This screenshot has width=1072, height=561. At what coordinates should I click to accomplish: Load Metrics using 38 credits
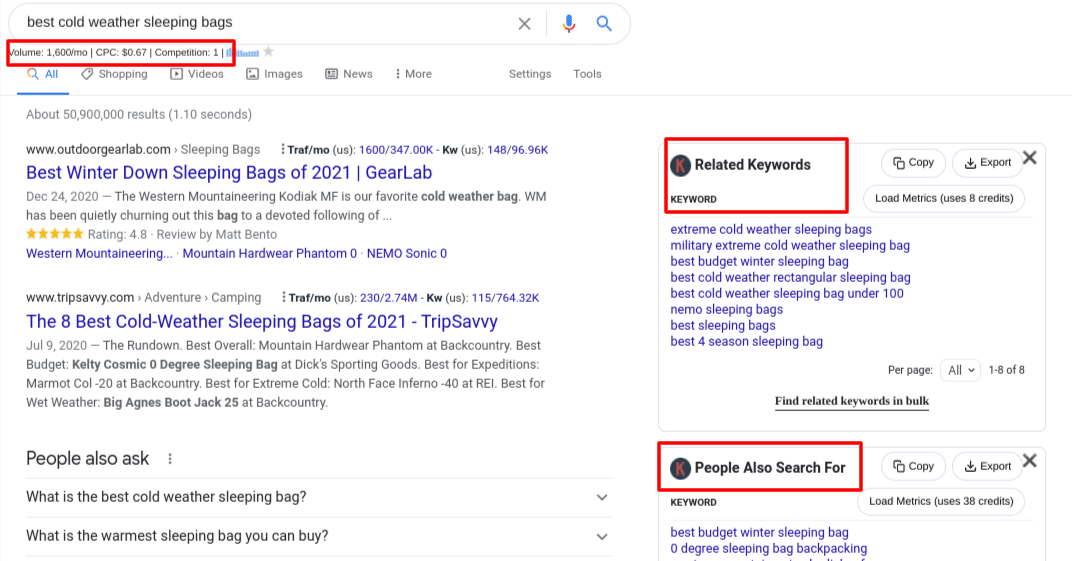(941, 502)
